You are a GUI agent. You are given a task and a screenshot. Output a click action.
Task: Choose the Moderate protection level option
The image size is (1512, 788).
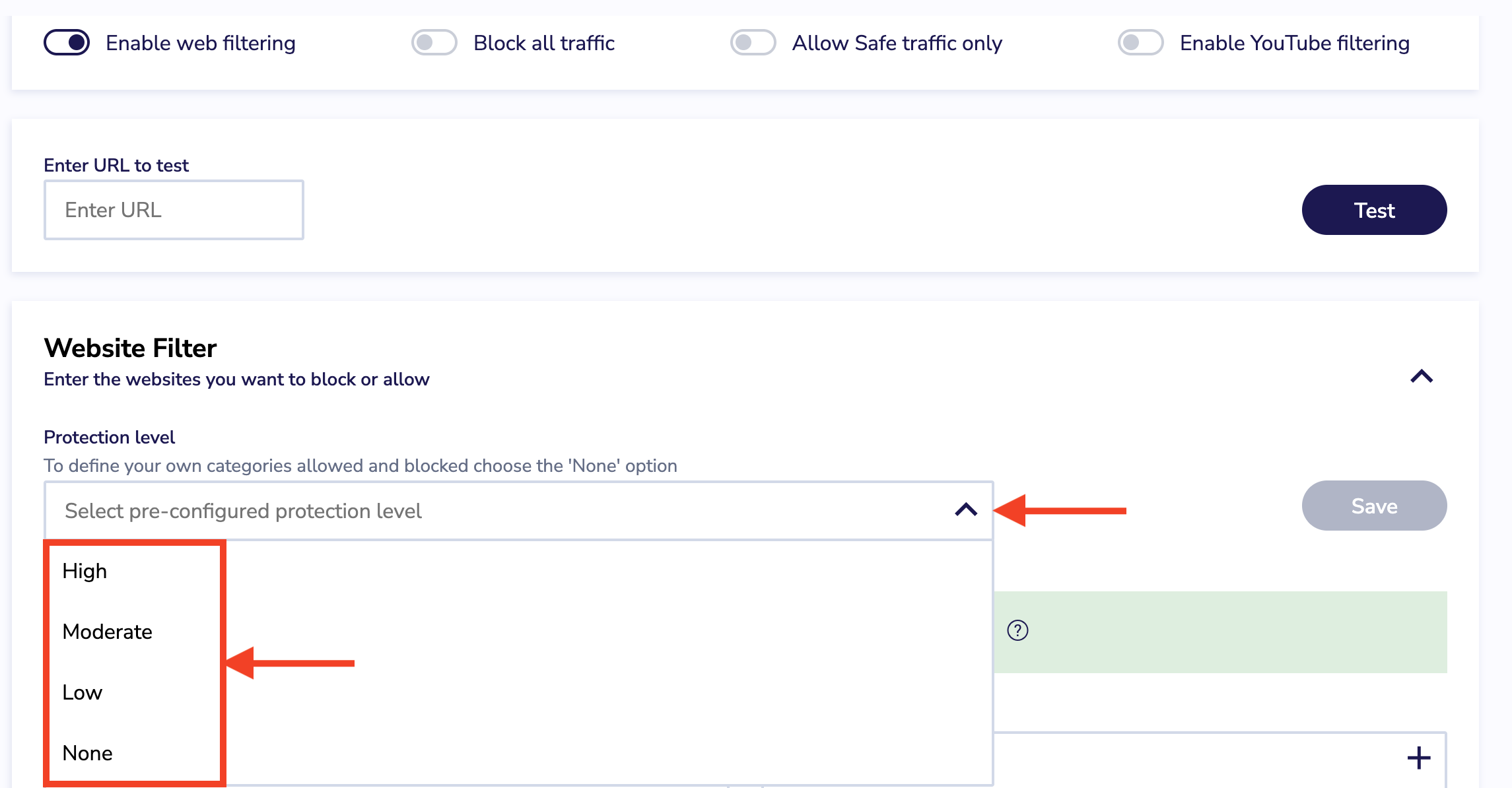point(108,632)
